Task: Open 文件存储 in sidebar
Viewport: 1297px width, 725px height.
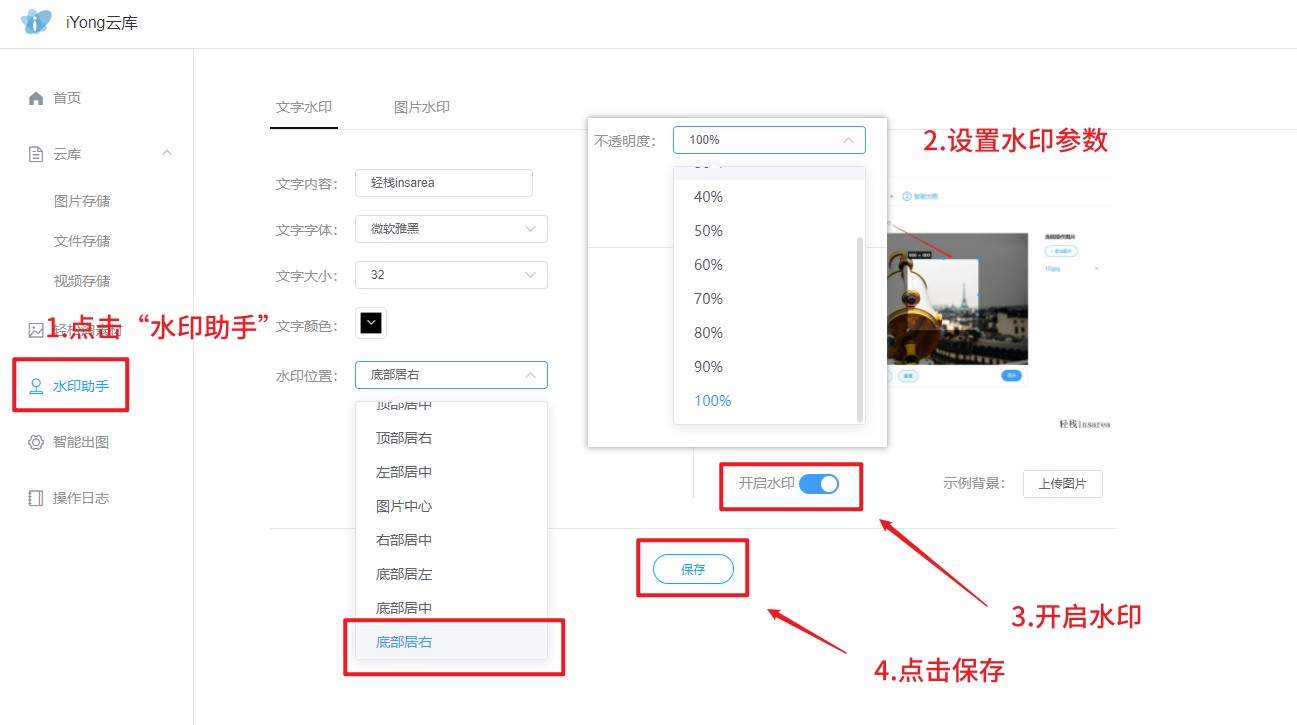Action: [x=82, y=241]
